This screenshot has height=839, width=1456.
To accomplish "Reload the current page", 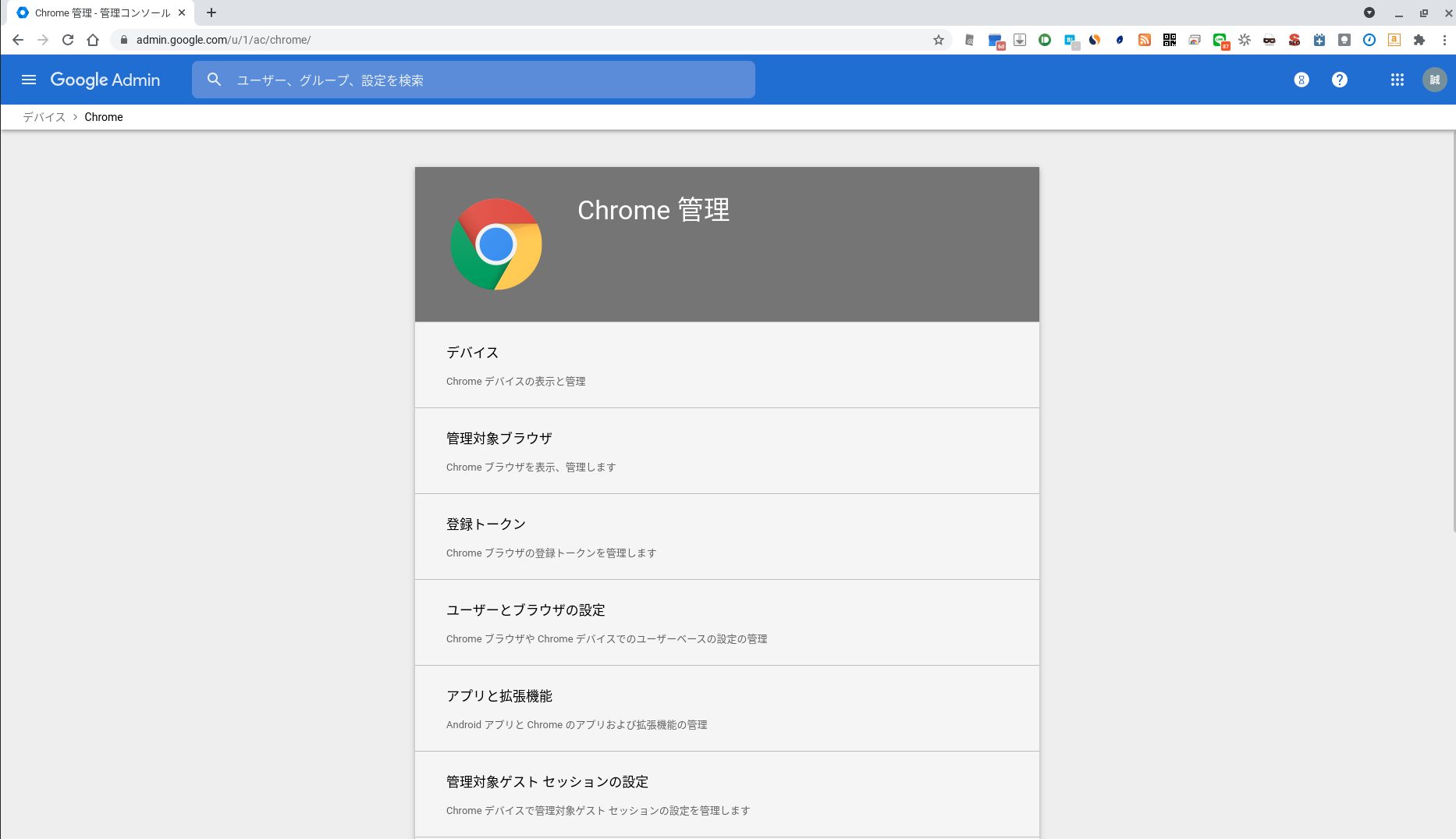I will (x=68, y=40).
